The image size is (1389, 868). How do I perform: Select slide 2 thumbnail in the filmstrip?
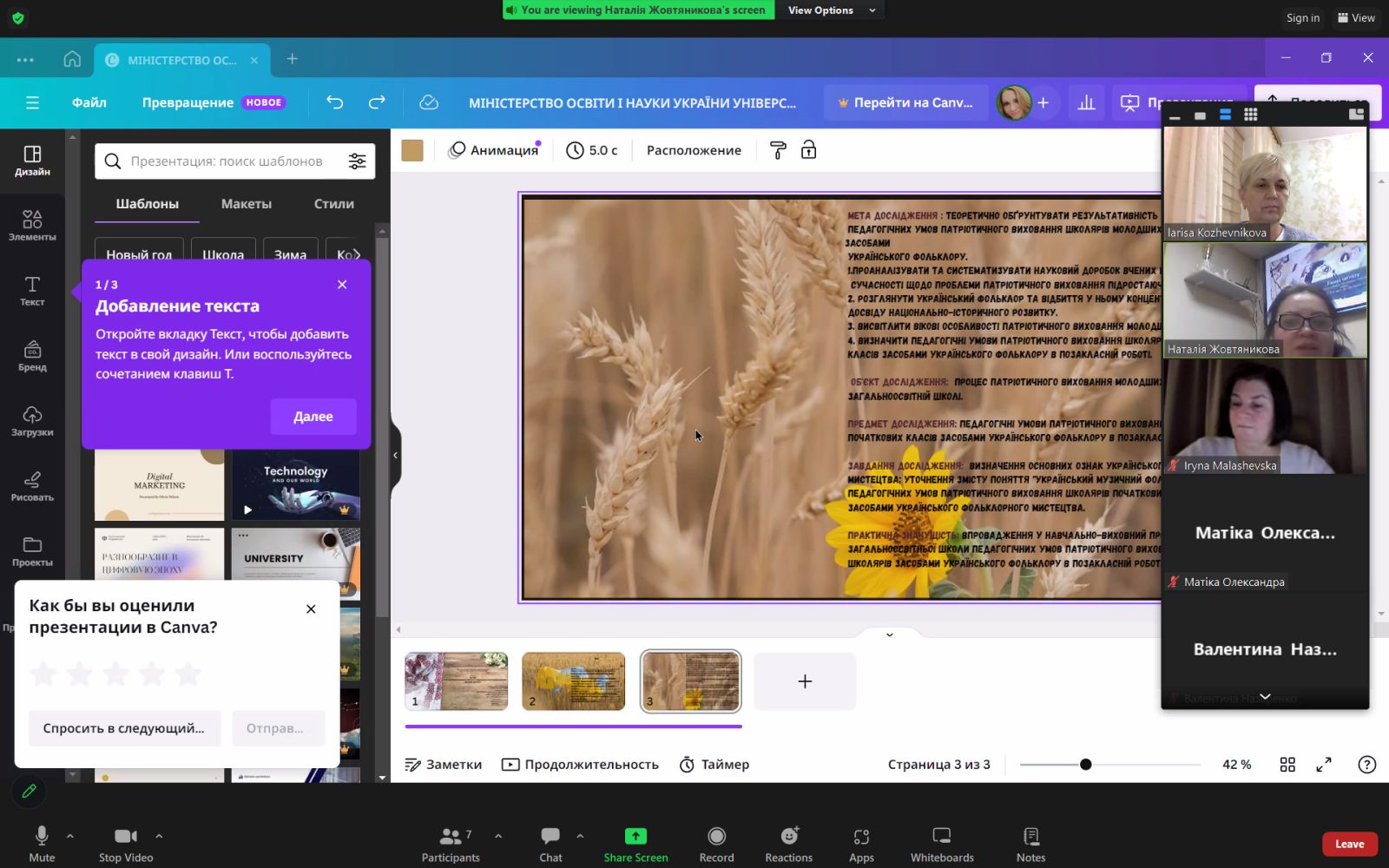coord(574,681)
